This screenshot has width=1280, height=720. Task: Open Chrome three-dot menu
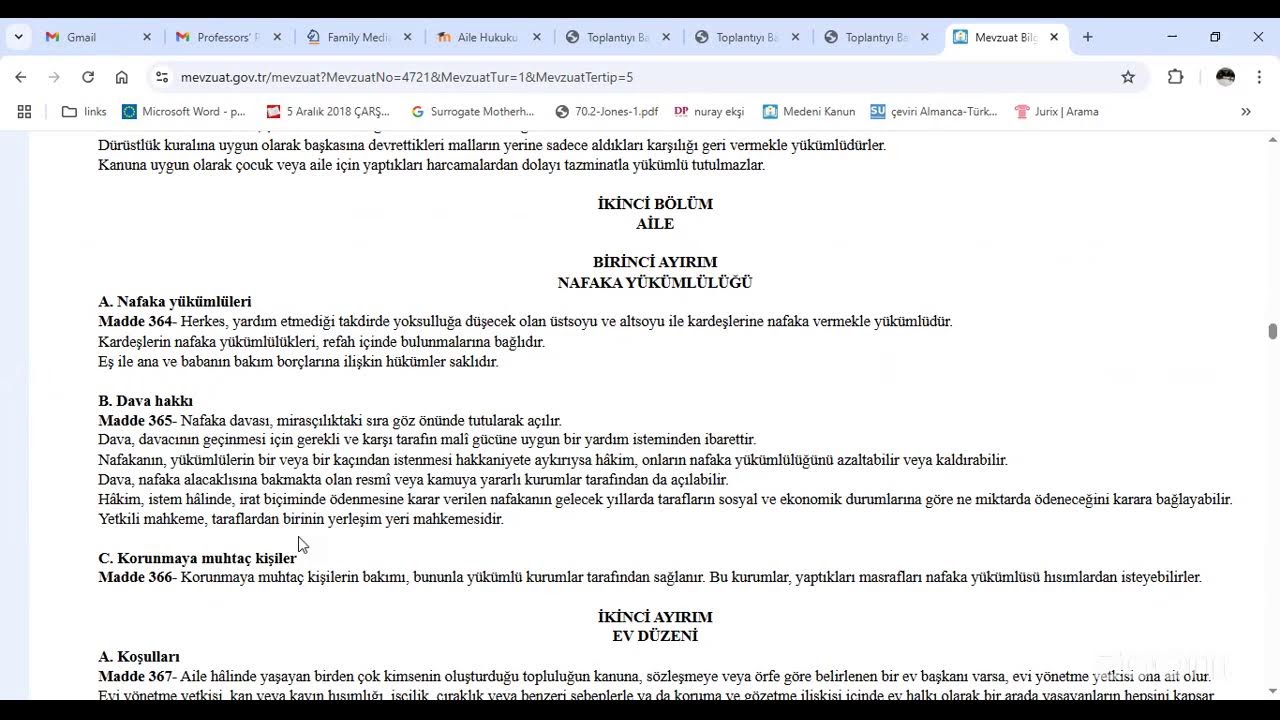[x=1259, y=77]
